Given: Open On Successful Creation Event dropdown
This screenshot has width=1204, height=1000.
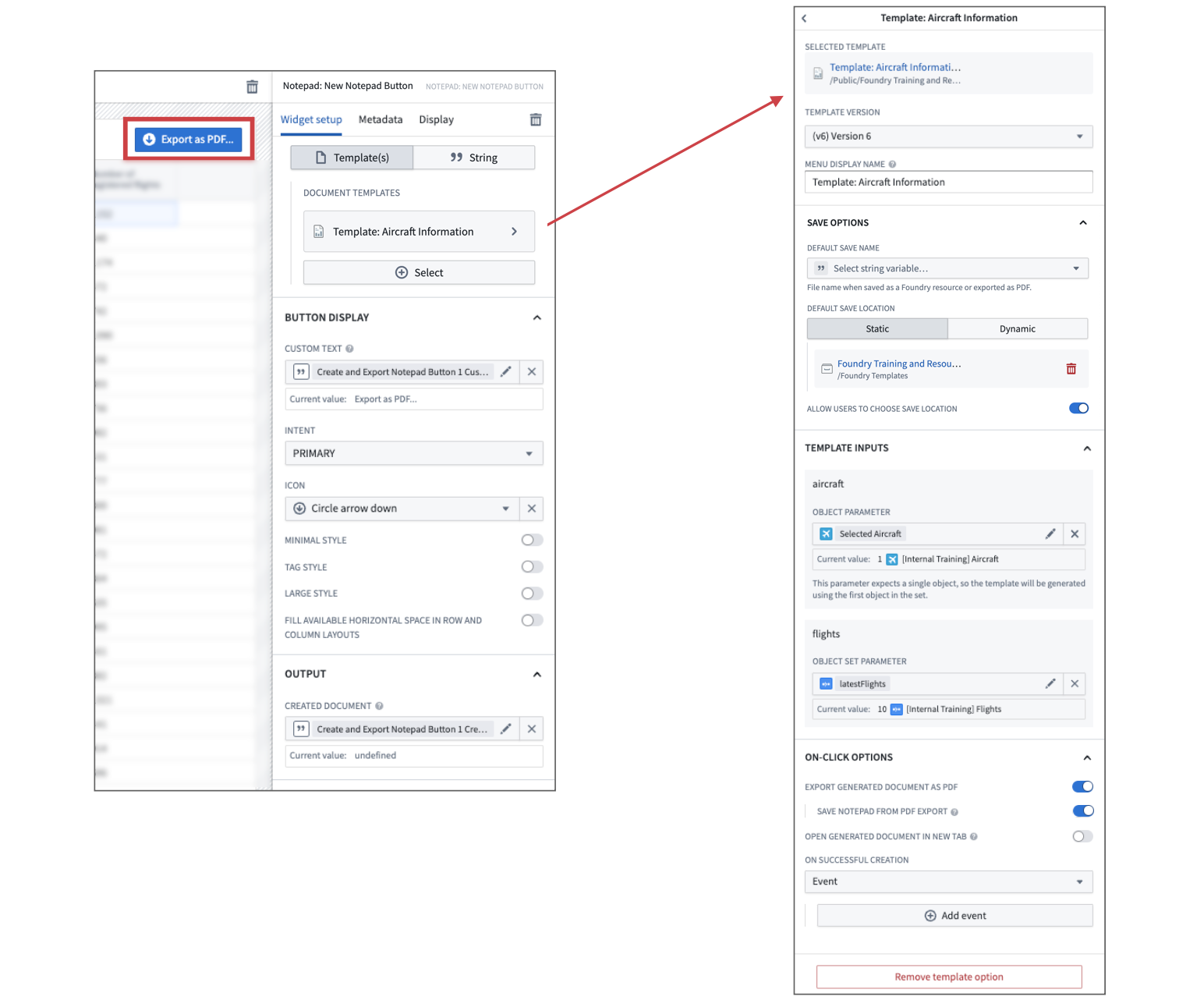Looking at the screenshot, I should pyautogui.click(x=948, y=881).
